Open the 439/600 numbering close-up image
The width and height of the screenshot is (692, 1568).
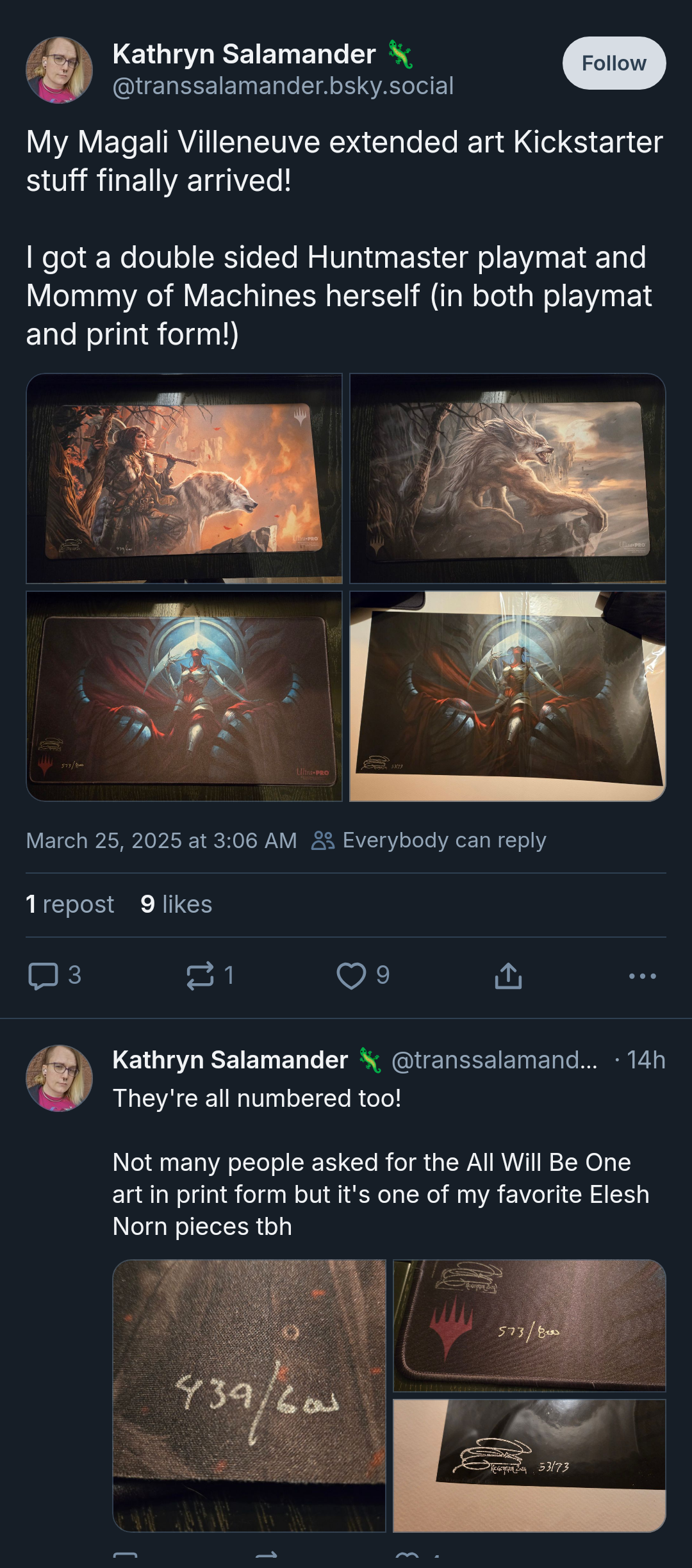249,1396
